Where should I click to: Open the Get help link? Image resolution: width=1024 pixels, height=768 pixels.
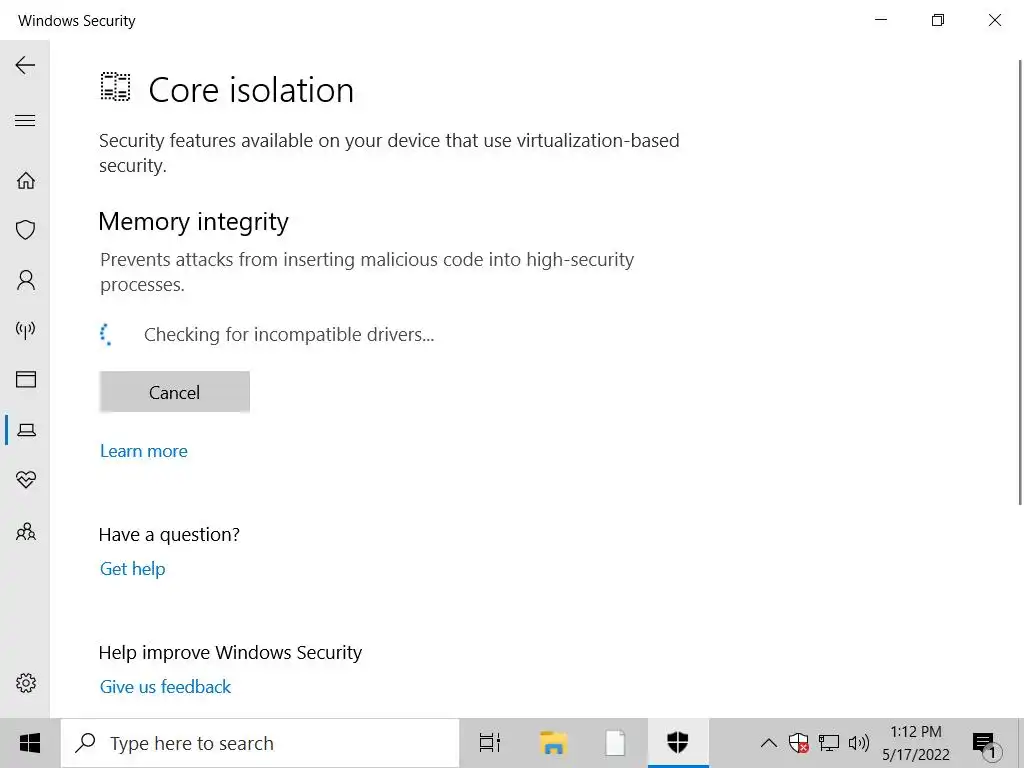point(132,569)
